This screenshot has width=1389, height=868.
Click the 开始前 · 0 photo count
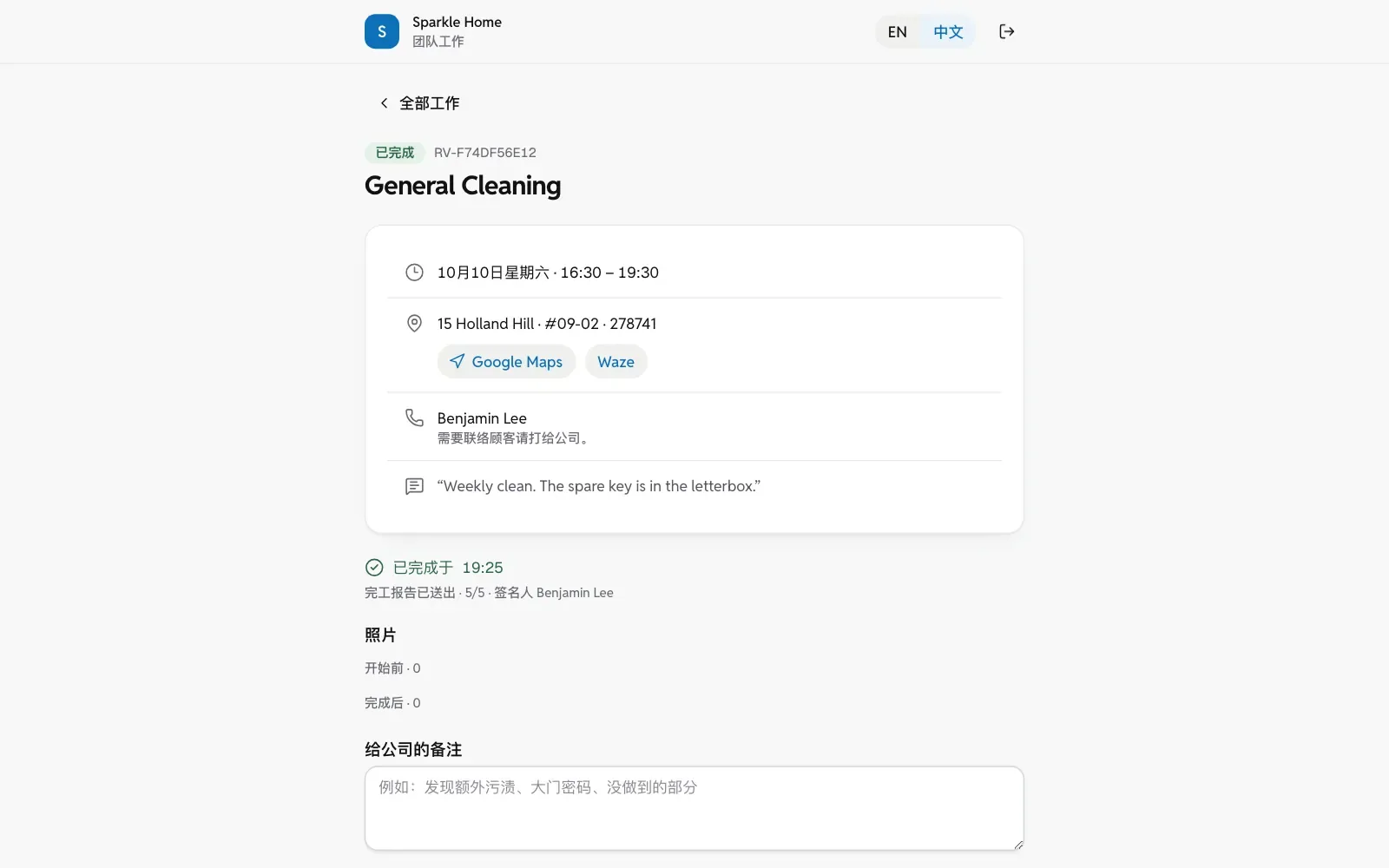tap(392, 668)
